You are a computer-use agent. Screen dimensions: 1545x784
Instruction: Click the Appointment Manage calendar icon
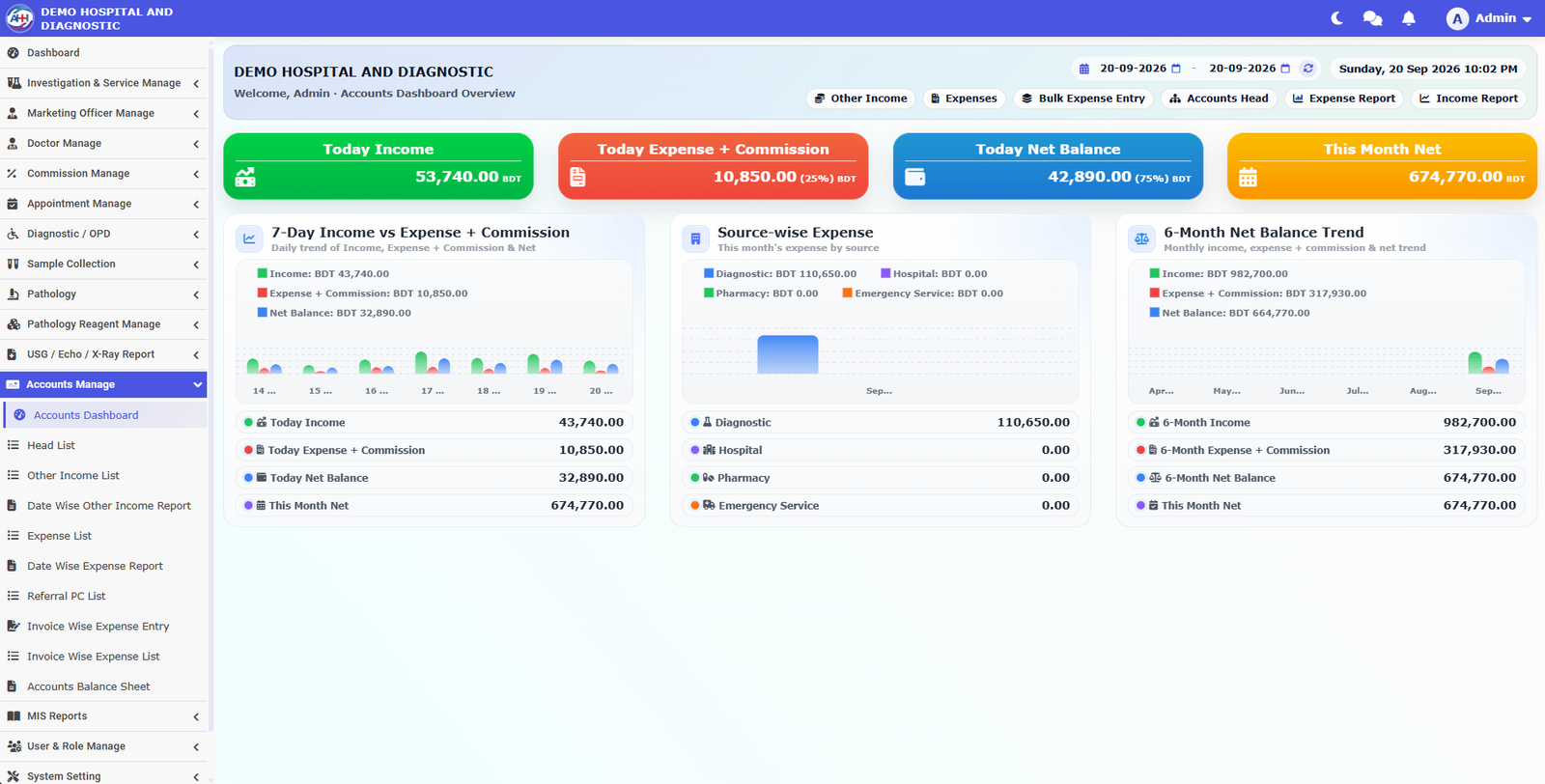pyautogui.click(x=13, y=204)
